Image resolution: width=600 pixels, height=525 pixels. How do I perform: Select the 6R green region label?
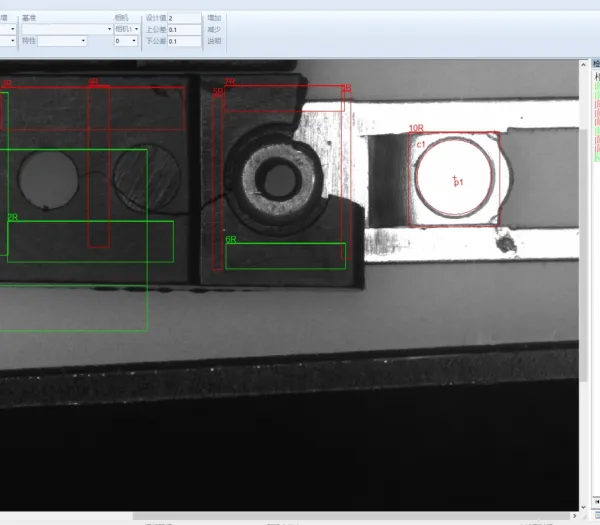[231, 239]
